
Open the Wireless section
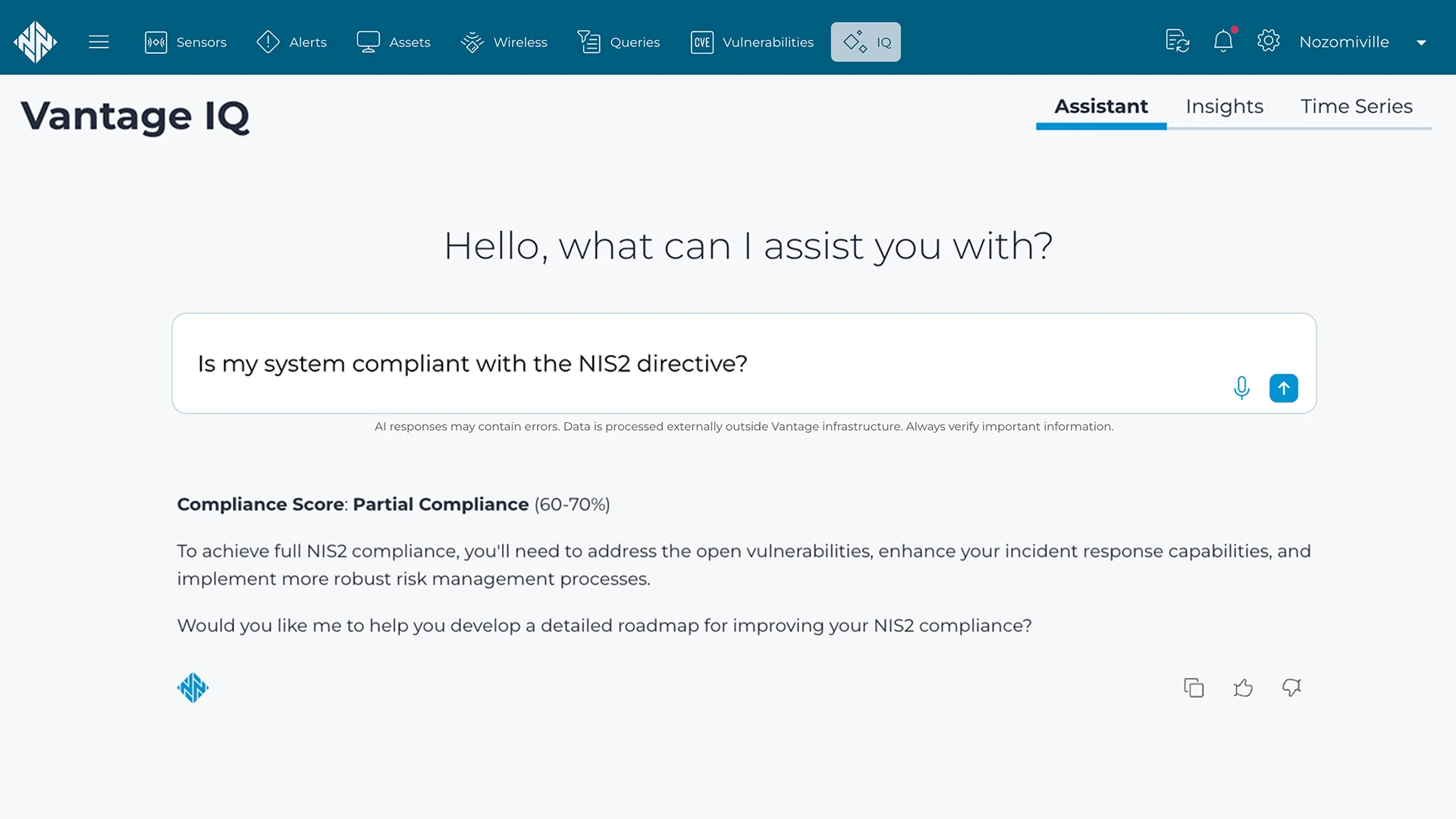pyautogui.click(x=504, y=42)
